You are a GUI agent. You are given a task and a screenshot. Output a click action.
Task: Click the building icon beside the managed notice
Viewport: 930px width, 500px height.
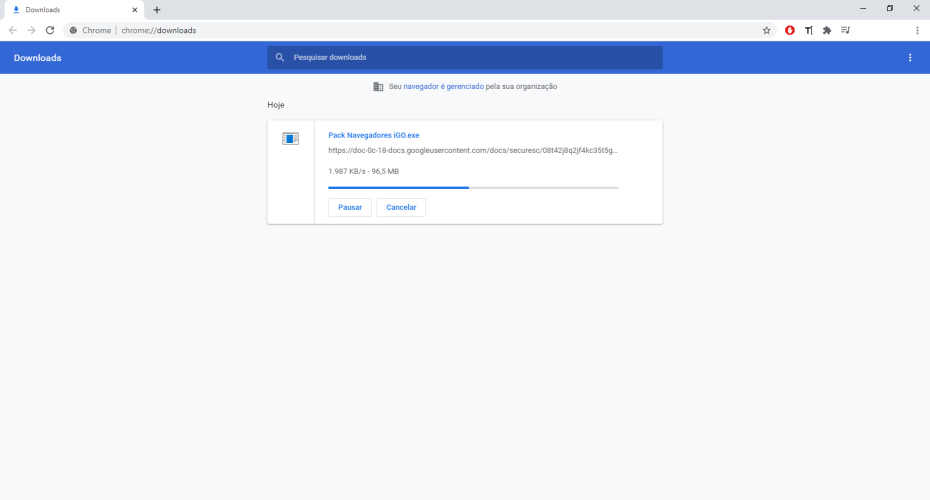click(x=378, y=87)
